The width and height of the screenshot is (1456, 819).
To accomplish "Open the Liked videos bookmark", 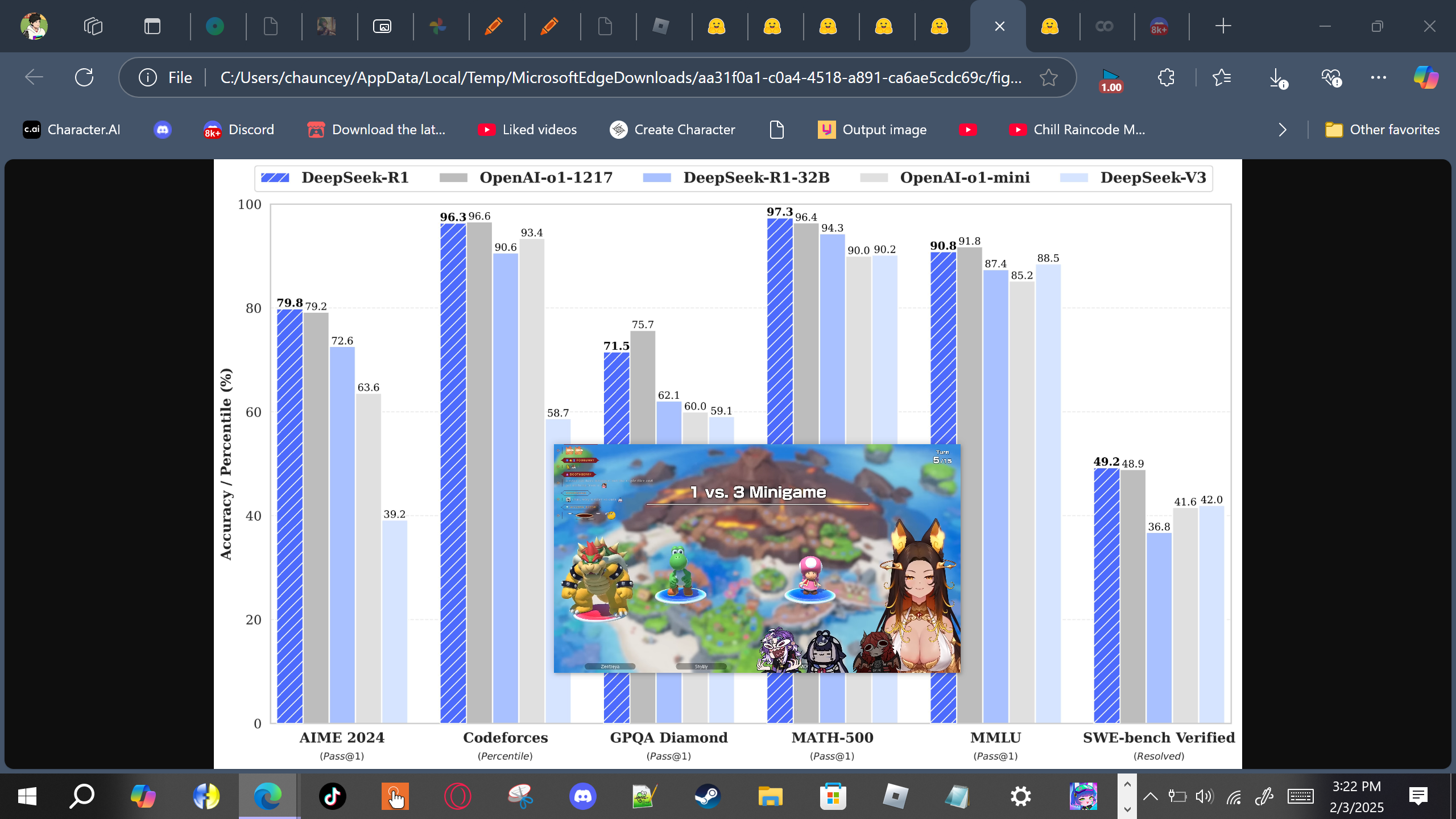I will [x=527, y=130].
